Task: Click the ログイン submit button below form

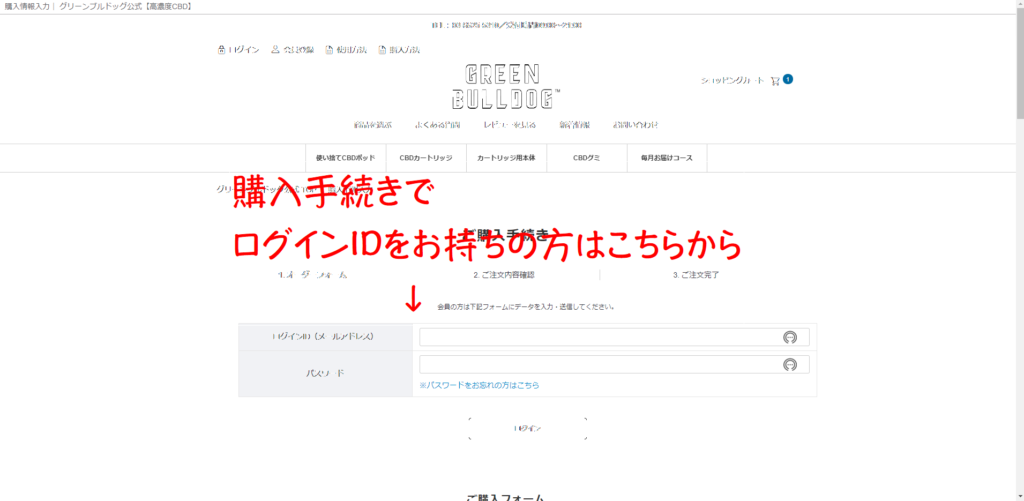Action: pos(528,428)
